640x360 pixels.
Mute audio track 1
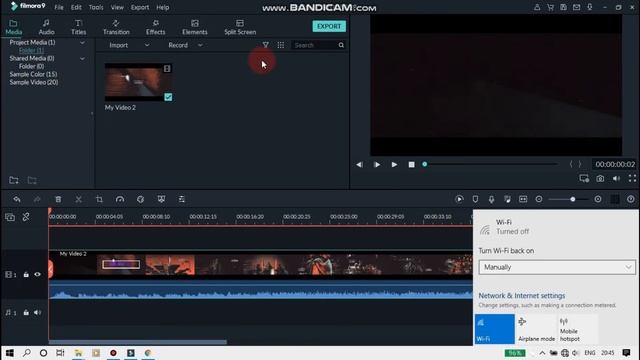(x=37, y=313)
